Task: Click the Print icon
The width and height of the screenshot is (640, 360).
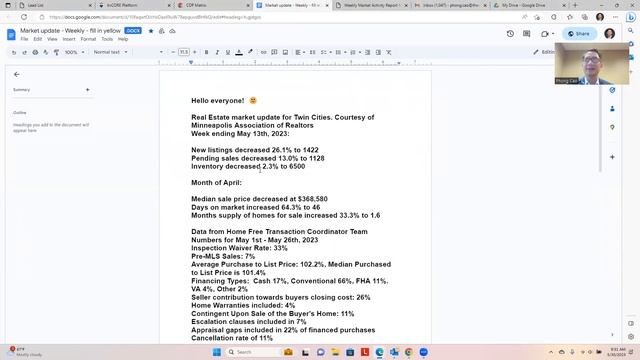Action: [35, 52]
